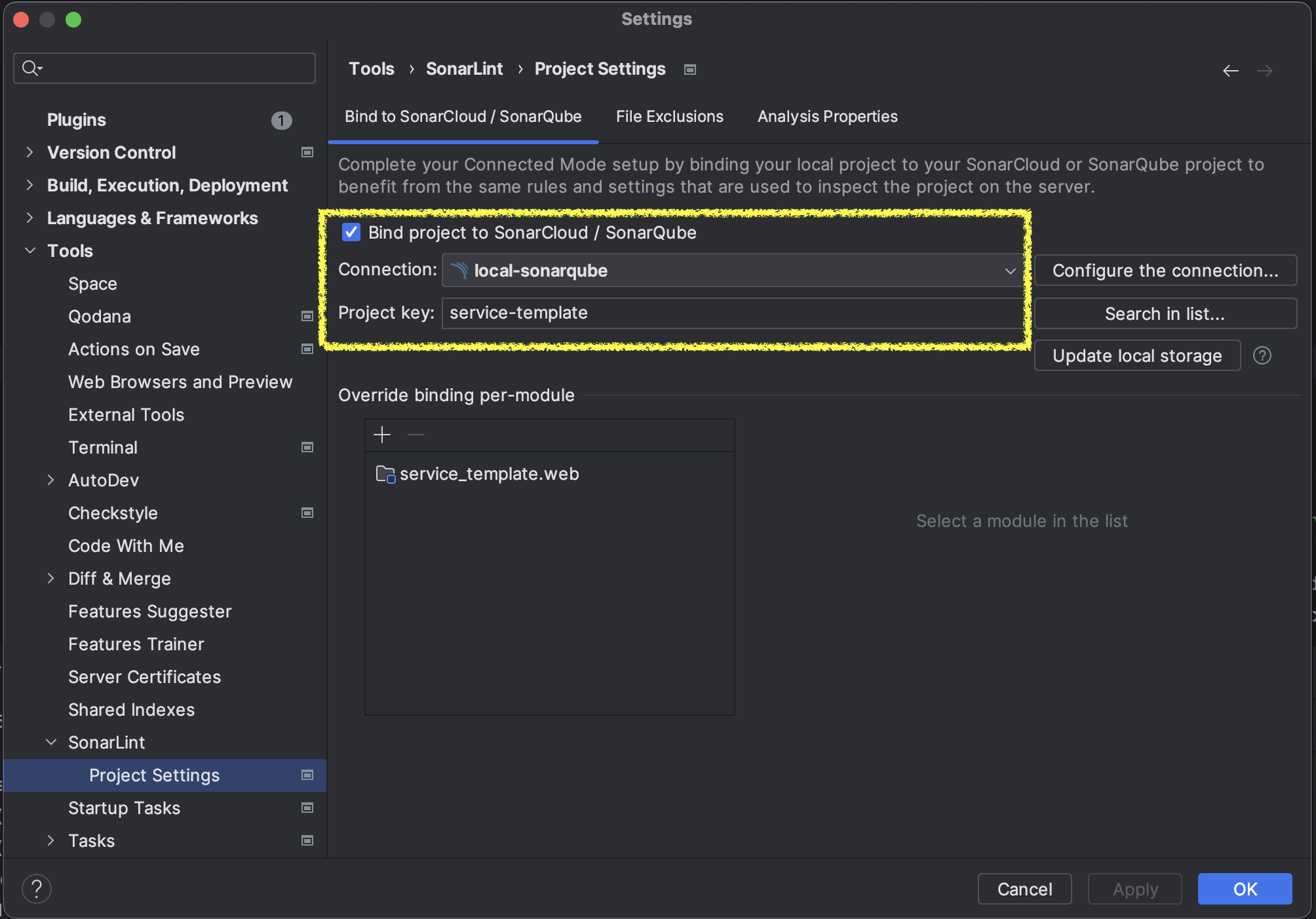Image resolution: width=1316 pixels, height=919 pixels.
Task: Click the Search in list button
Action: click(1165, 314)
